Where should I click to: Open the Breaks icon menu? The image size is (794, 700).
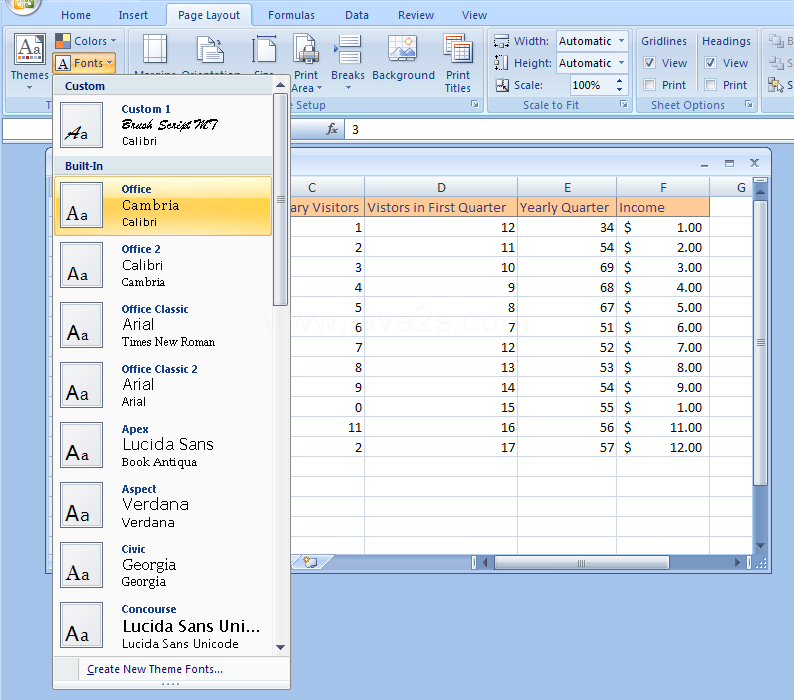pyautogui.click(x=347, y=49)
